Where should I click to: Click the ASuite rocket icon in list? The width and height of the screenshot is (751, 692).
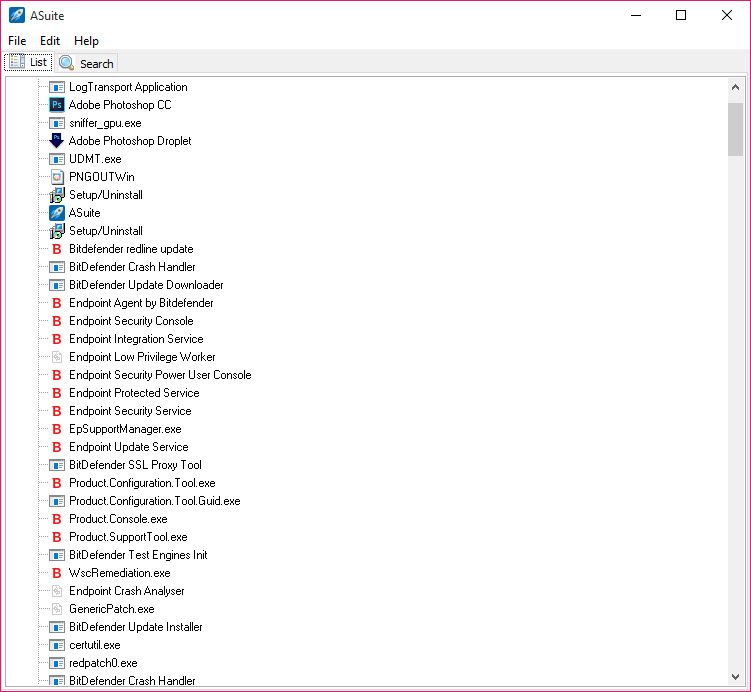pos(57,213)
